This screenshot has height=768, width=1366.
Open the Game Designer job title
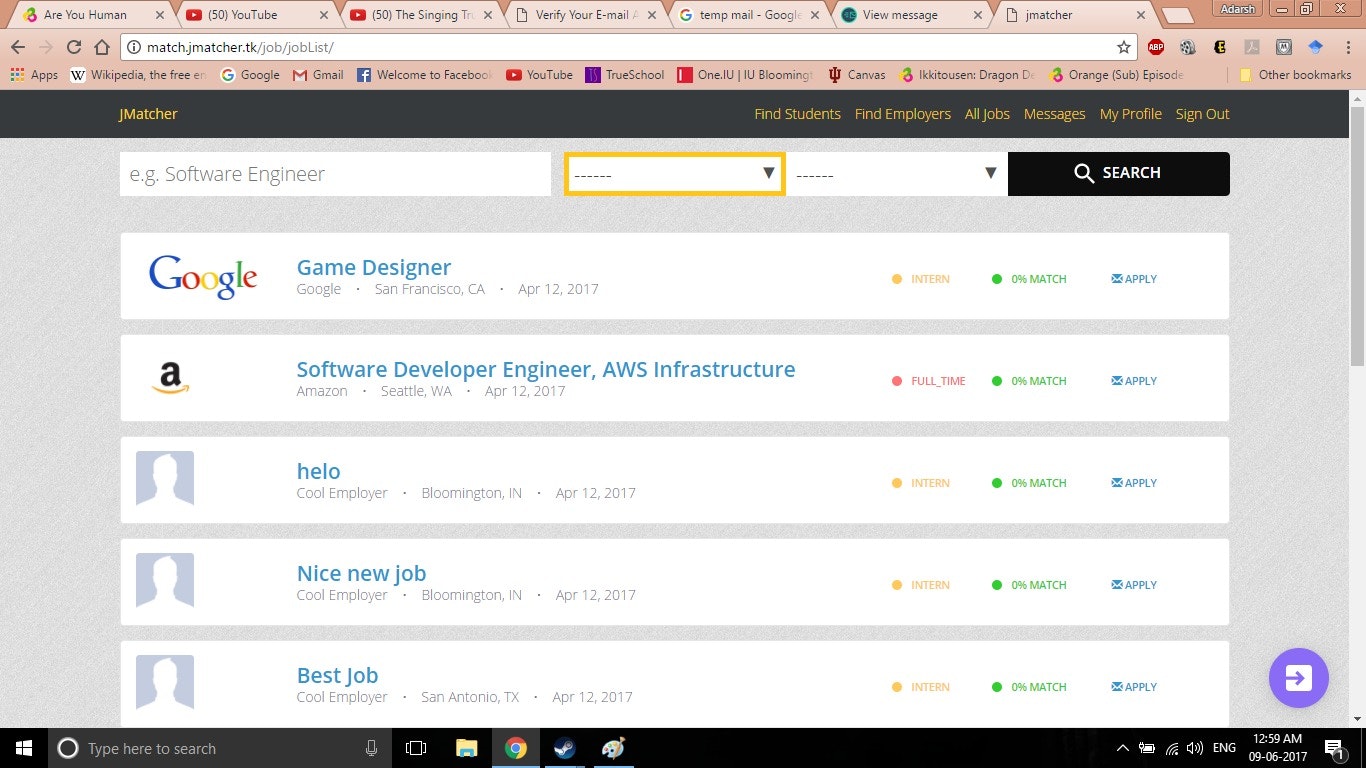tap(373, 267)
